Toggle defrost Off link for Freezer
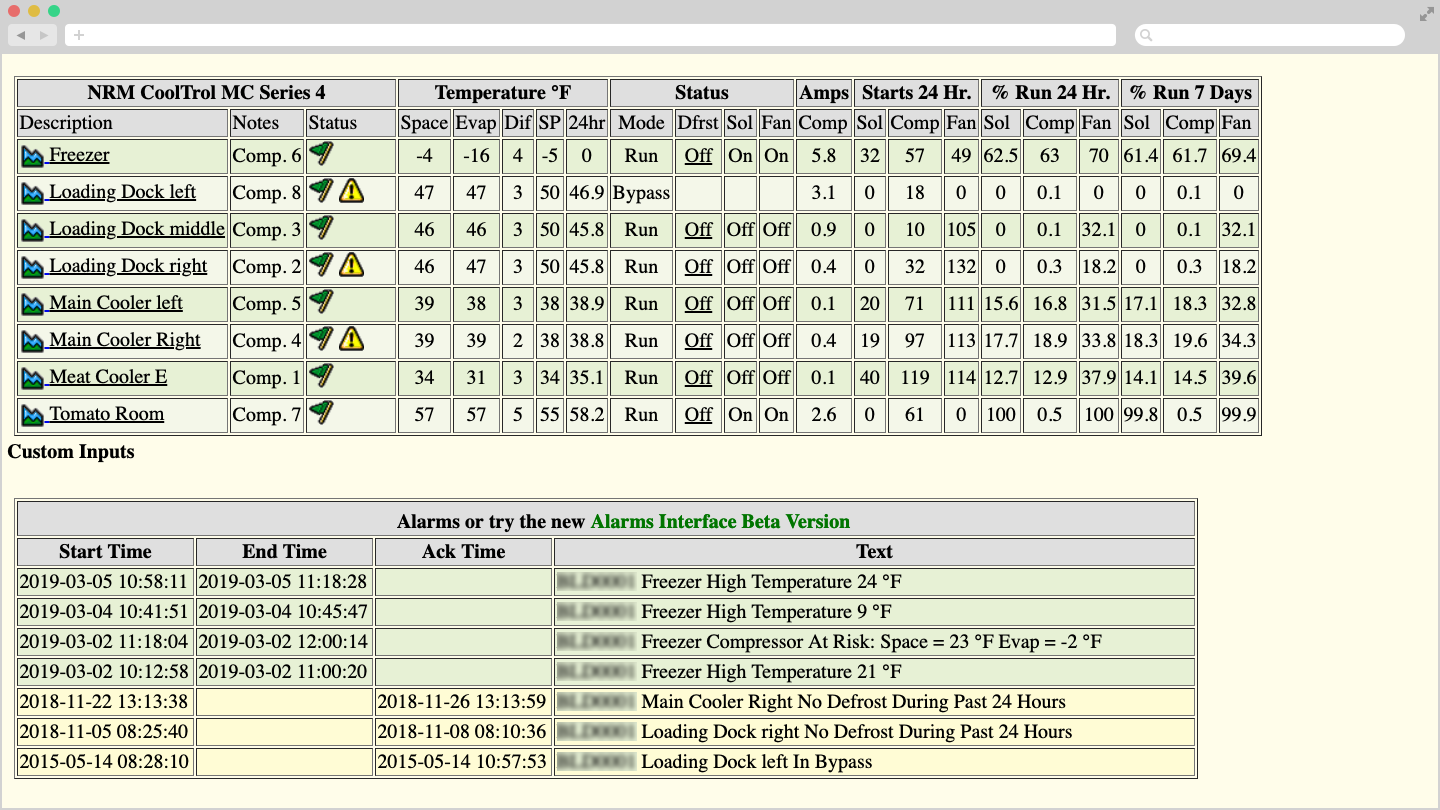This screenshot has height=810, width=1440. [x=698, y=156]
